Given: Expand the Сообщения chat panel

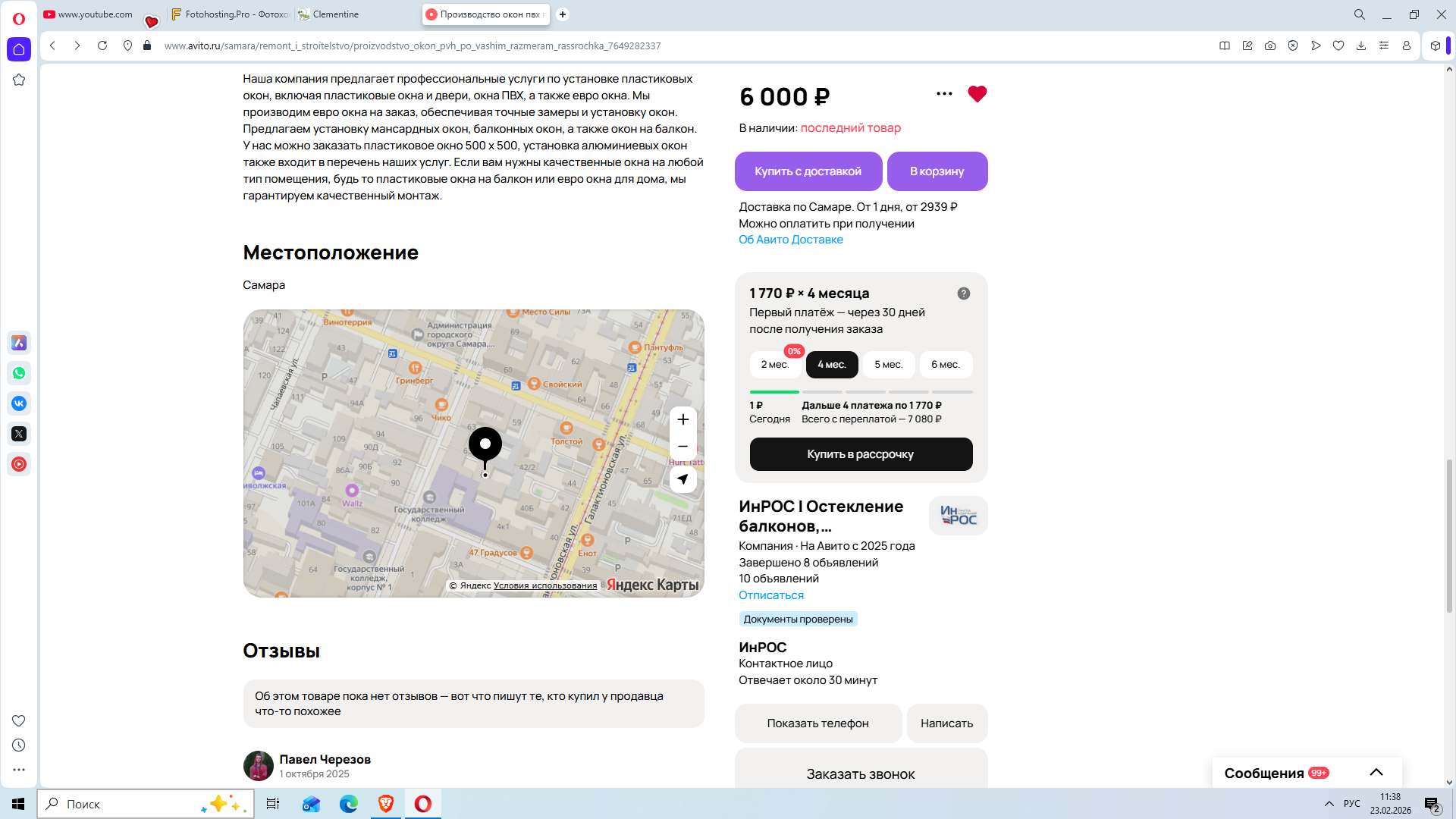Looking at the screenshot, I should [1376, 773].
